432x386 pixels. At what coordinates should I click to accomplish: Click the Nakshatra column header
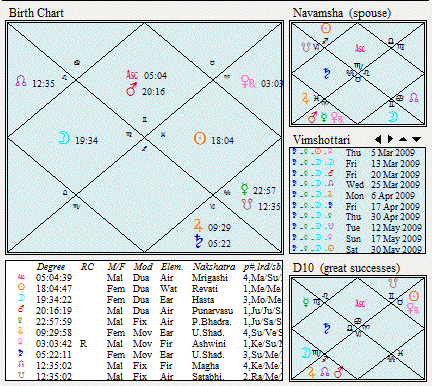point(214,267)
